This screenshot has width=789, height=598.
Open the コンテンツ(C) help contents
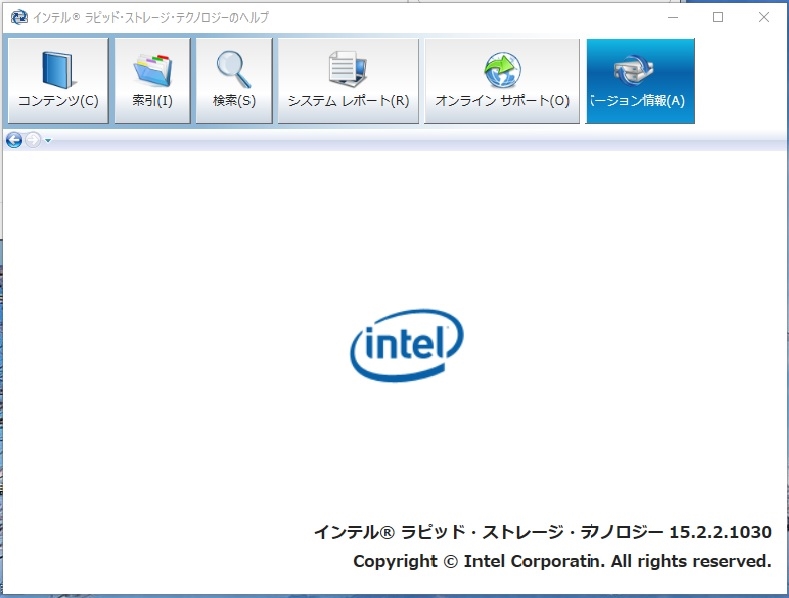click(x=58, y=81)
